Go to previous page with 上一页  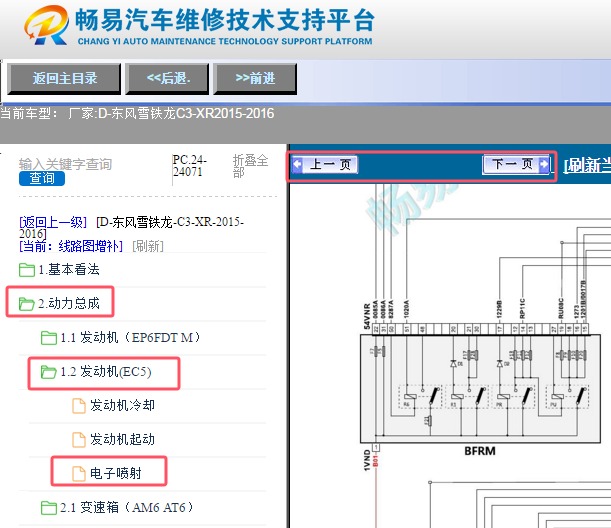(x=324, y=164)
